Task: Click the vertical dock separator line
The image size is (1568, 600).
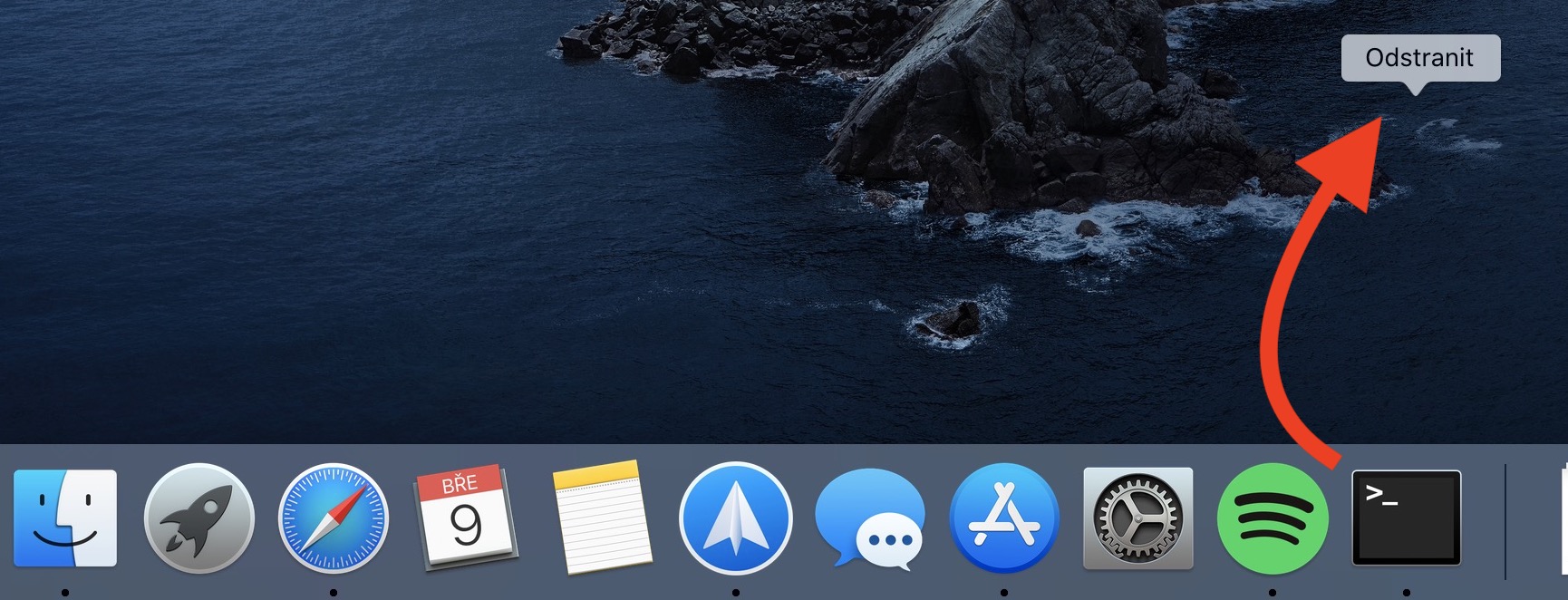Action: pyautogui.click(x=1505, y=521)
